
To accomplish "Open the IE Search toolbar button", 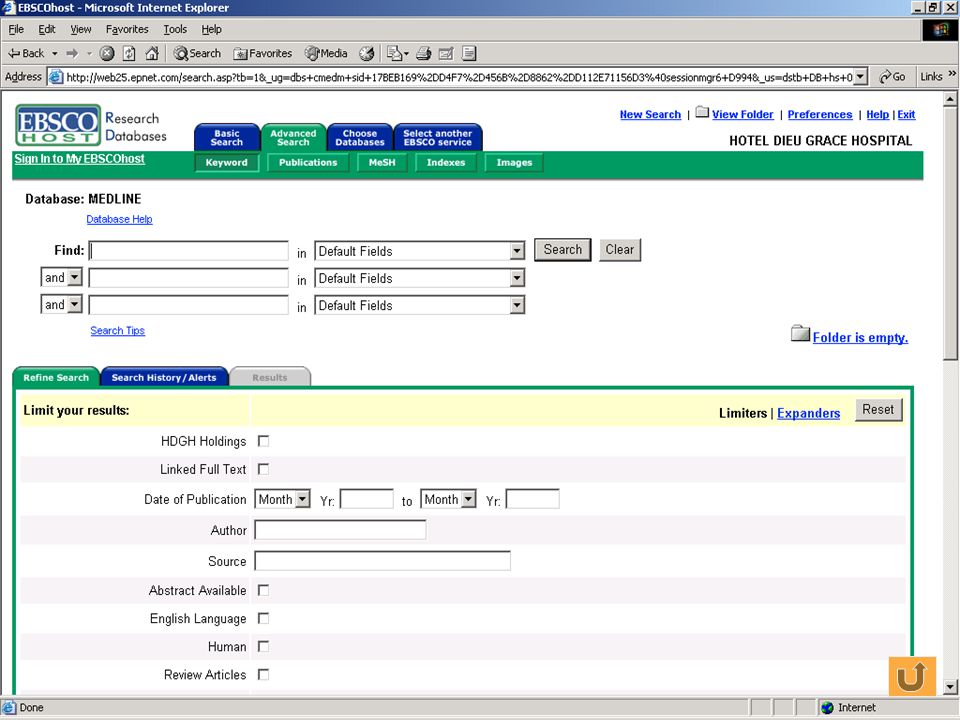I will pyautogui.click(x=197, y=54).
